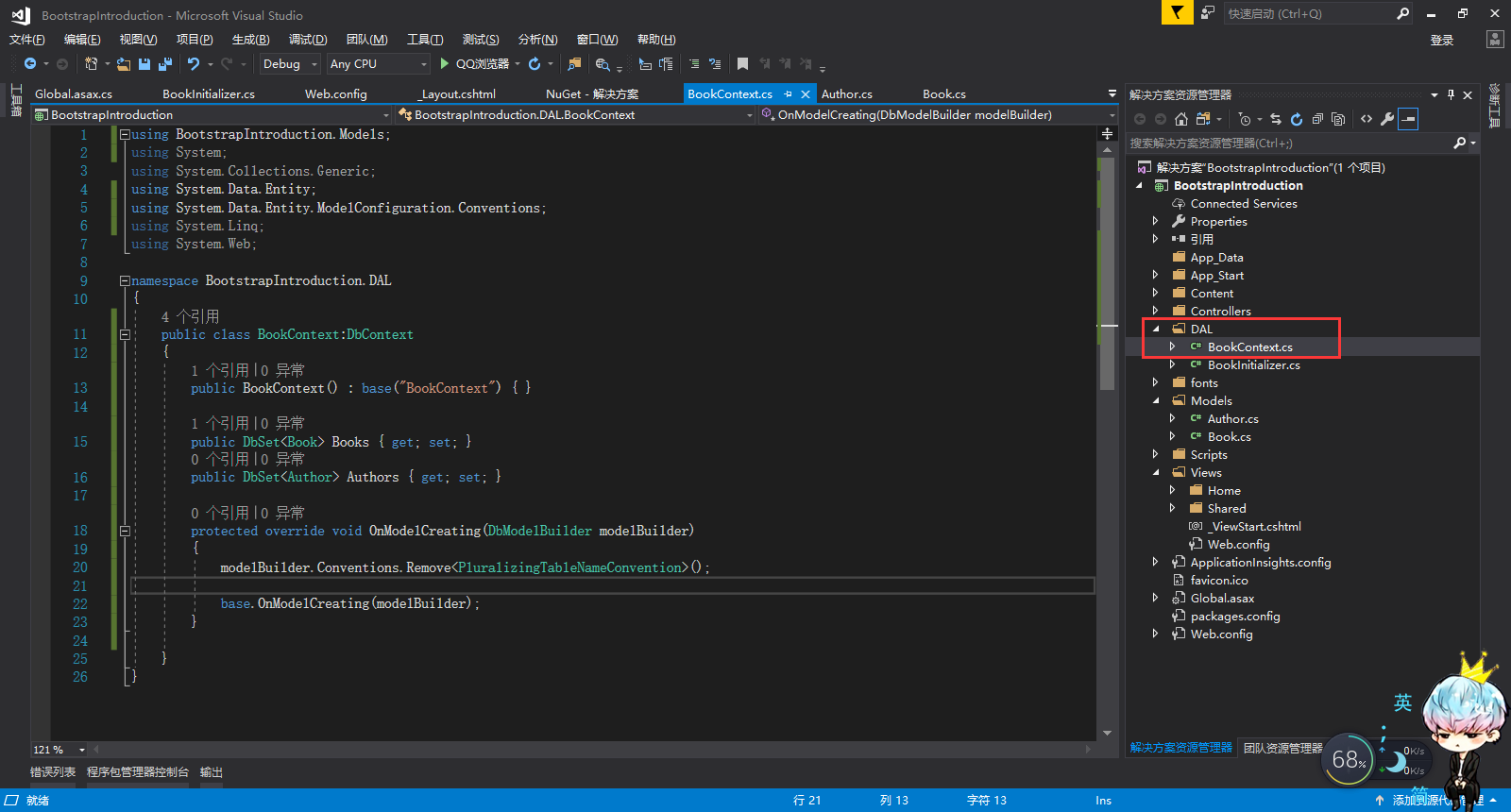The height and width of the screenshot is (812, 1511).
Task: Toggle Preview Selected Items button
Action: point(1408,119)
